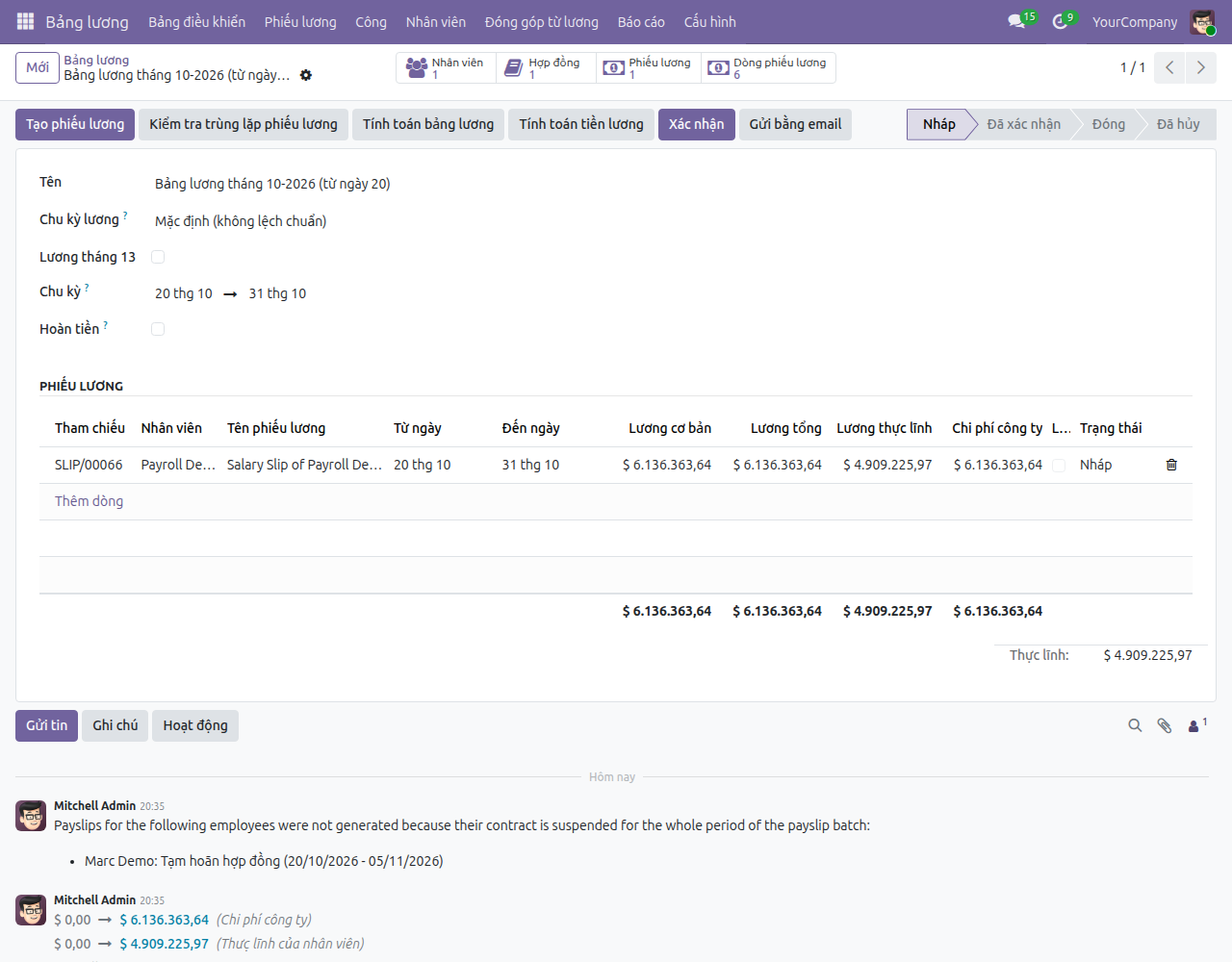This screenshot has height=962, width=1232.
Task: Open the Nhân viên top menu
Action: tap(435, 21)
